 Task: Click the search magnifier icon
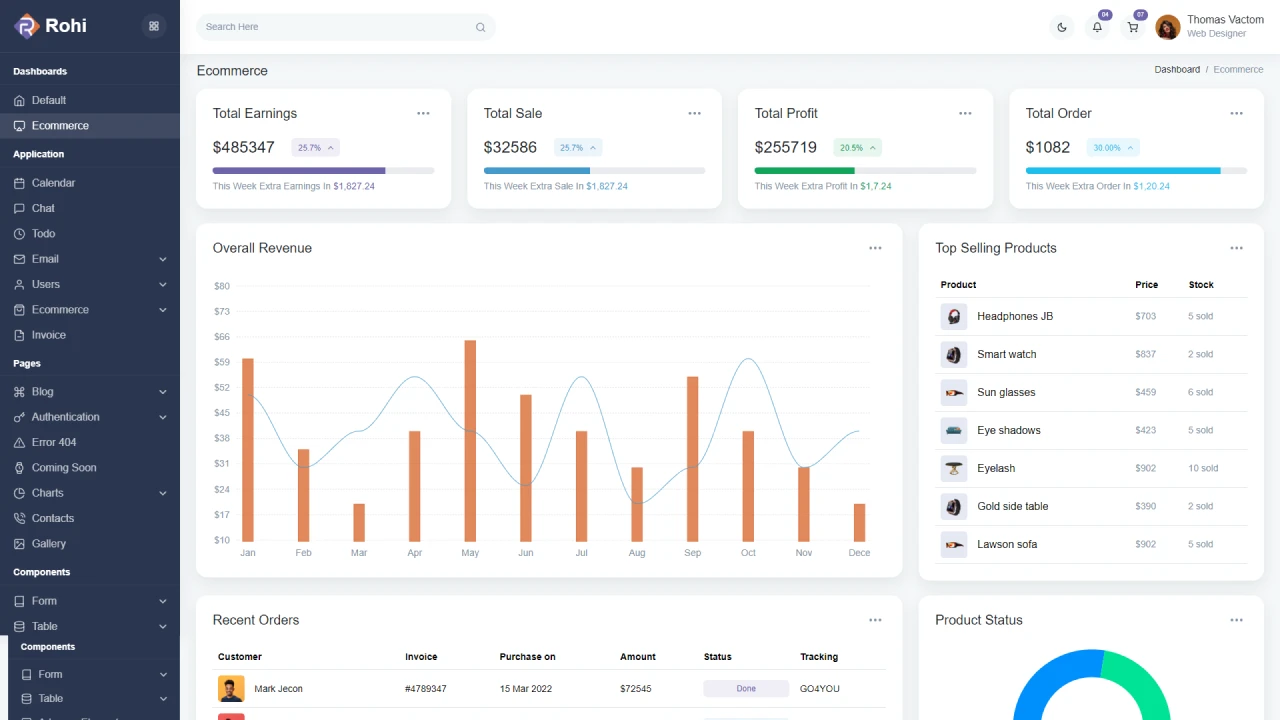pyautogui.click(x=480, y=27)
